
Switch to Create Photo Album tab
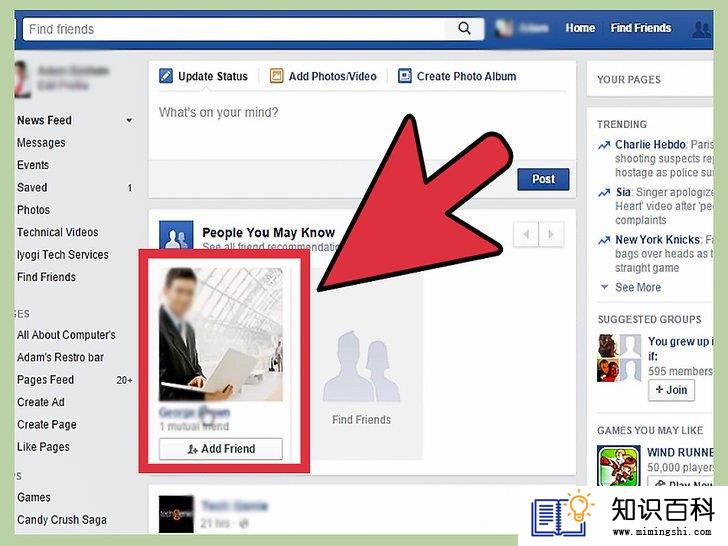click(x=457, y=76)
